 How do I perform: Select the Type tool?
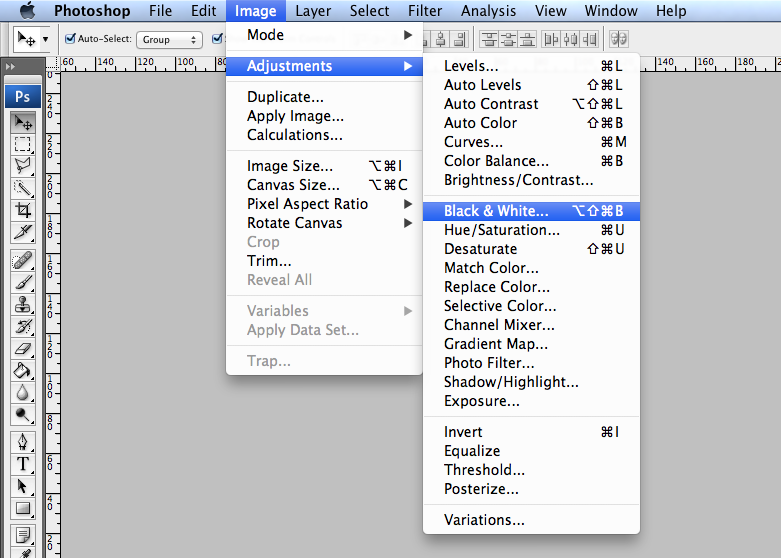tap(23, 464)
